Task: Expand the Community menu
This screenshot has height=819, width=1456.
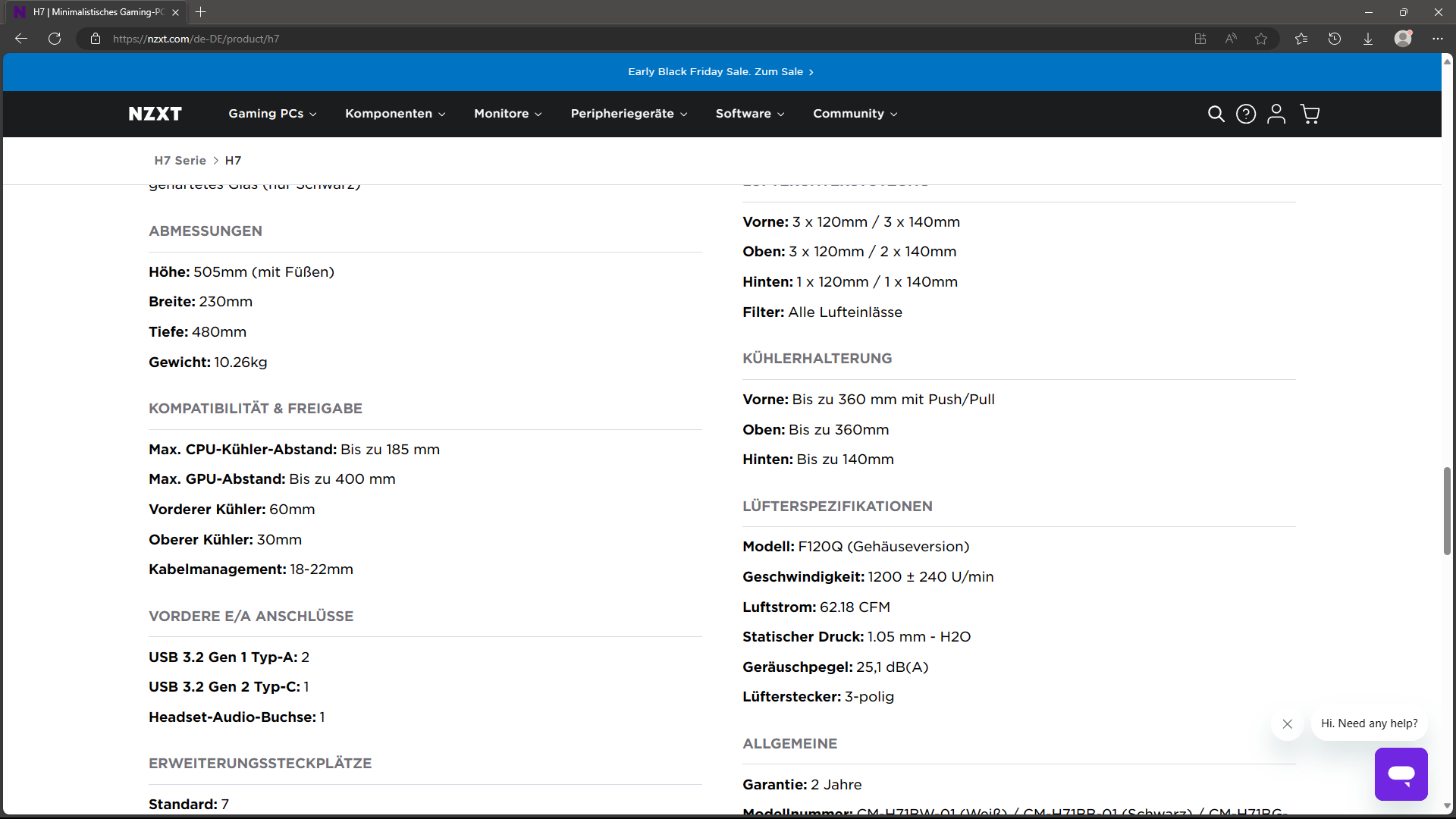Action: coord(855,114)
